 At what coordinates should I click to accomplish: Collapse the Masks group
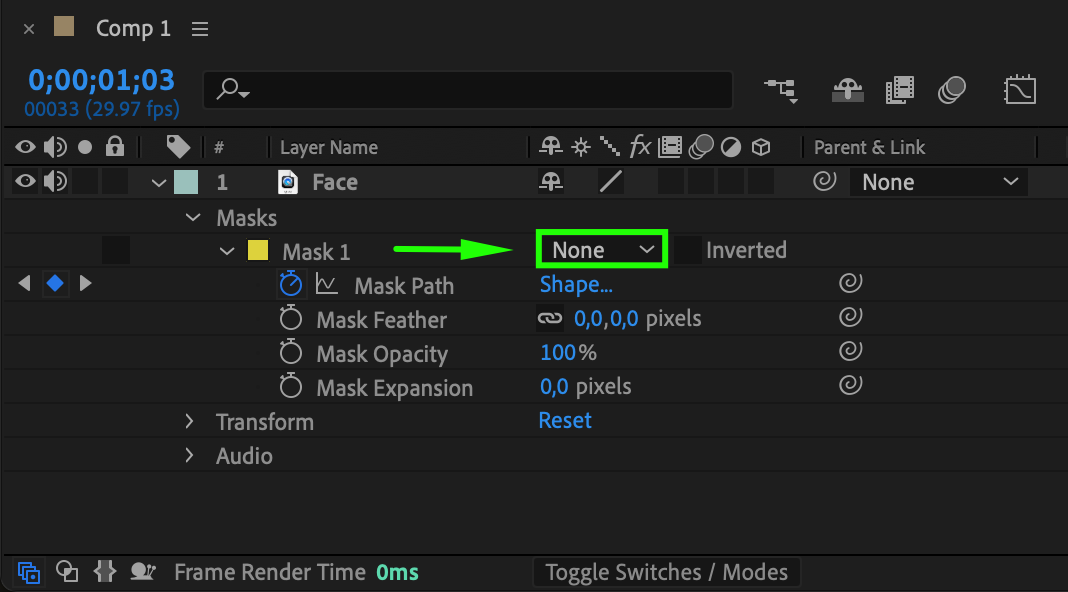[193, 217]
